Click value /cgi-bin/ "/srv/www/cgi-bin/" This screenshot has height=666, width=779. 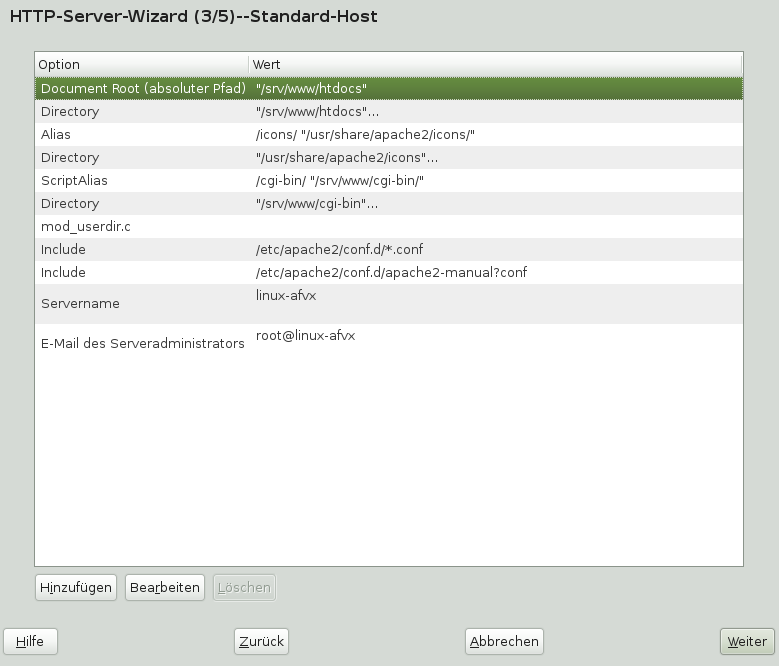[x=340, y=180]
